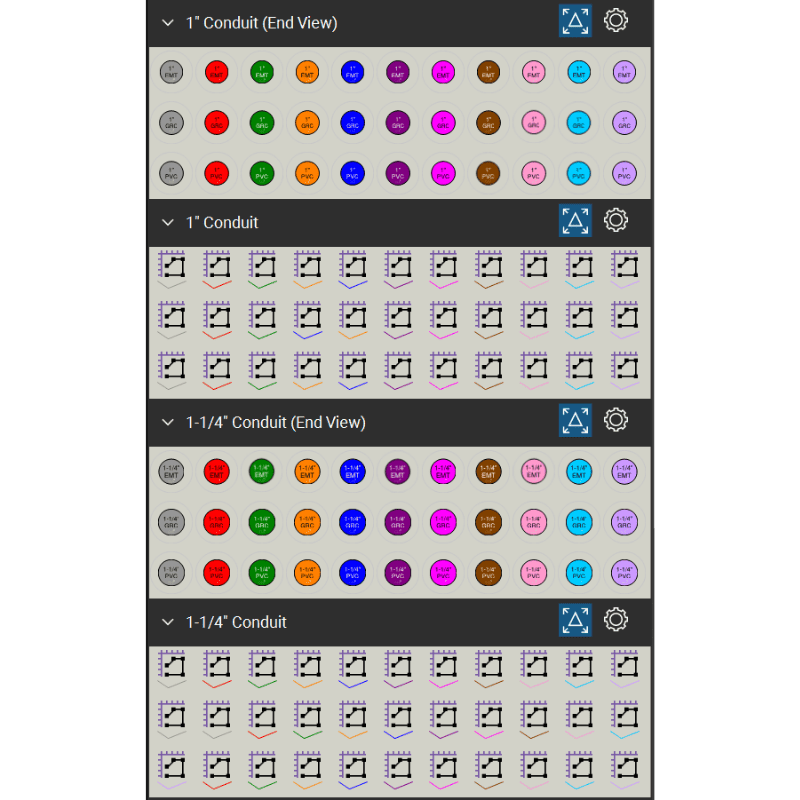Screen dimensions: 800x800
Task: Collapse the 1" Conduit (End View) section
Action: coord(167,23)
